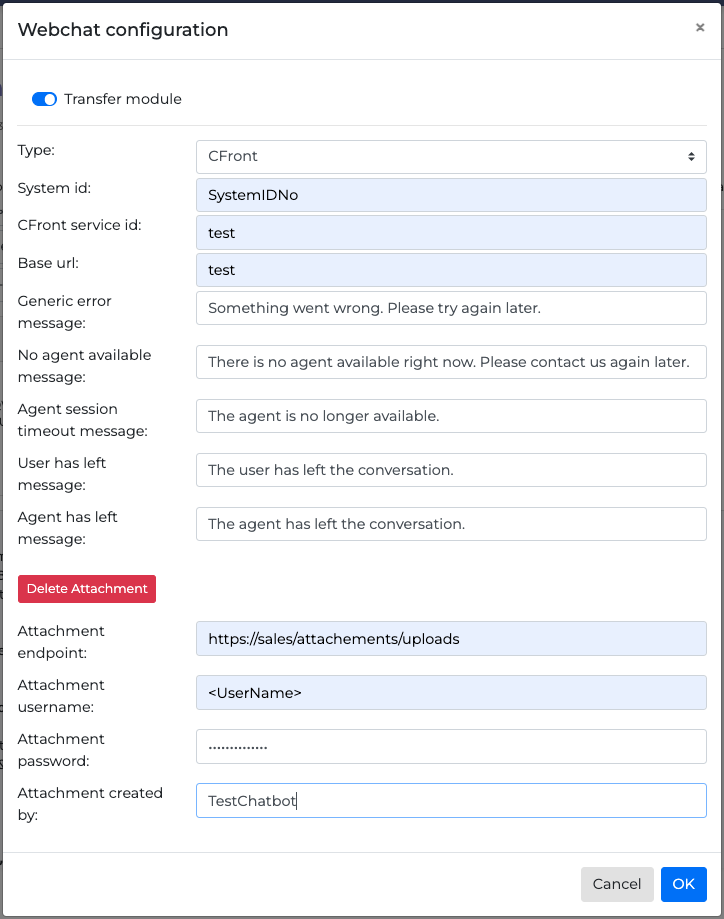Viewport: 724px width, 919px height.
Task: Select the User has left message field
Action: 451,470
